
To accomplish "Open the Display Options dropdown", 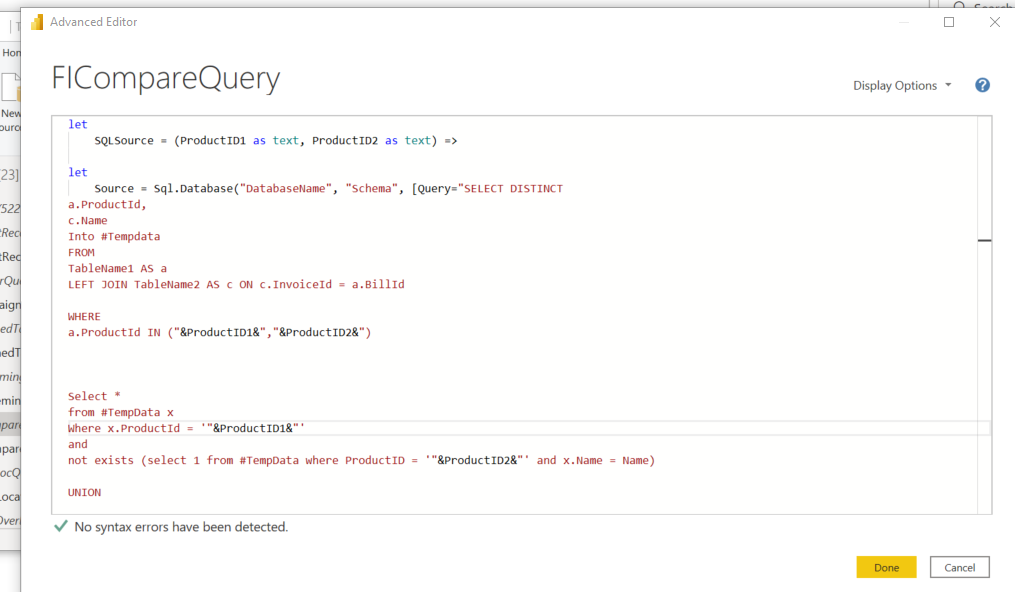I will [x=902, y=85].
